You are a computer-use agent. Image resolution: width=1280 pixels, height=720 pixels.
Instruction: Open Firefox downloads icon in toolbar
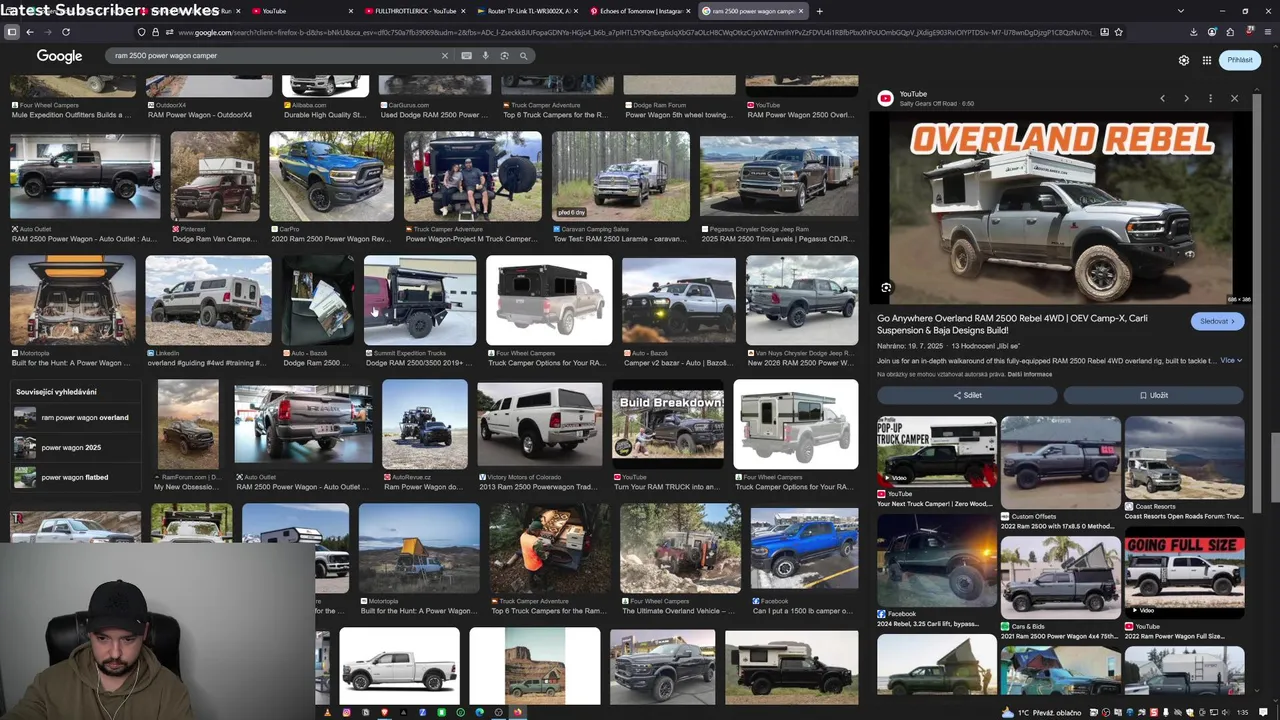coord(1193,32)
